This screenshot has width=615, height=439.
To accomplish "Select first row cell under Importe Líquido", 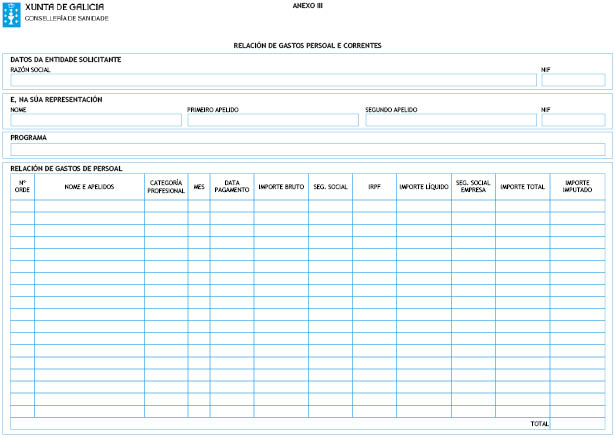I will coord(423,206).
